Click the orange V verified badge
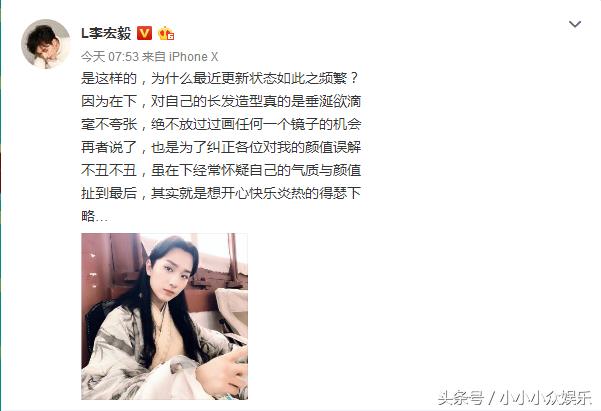 pos(145,33)
